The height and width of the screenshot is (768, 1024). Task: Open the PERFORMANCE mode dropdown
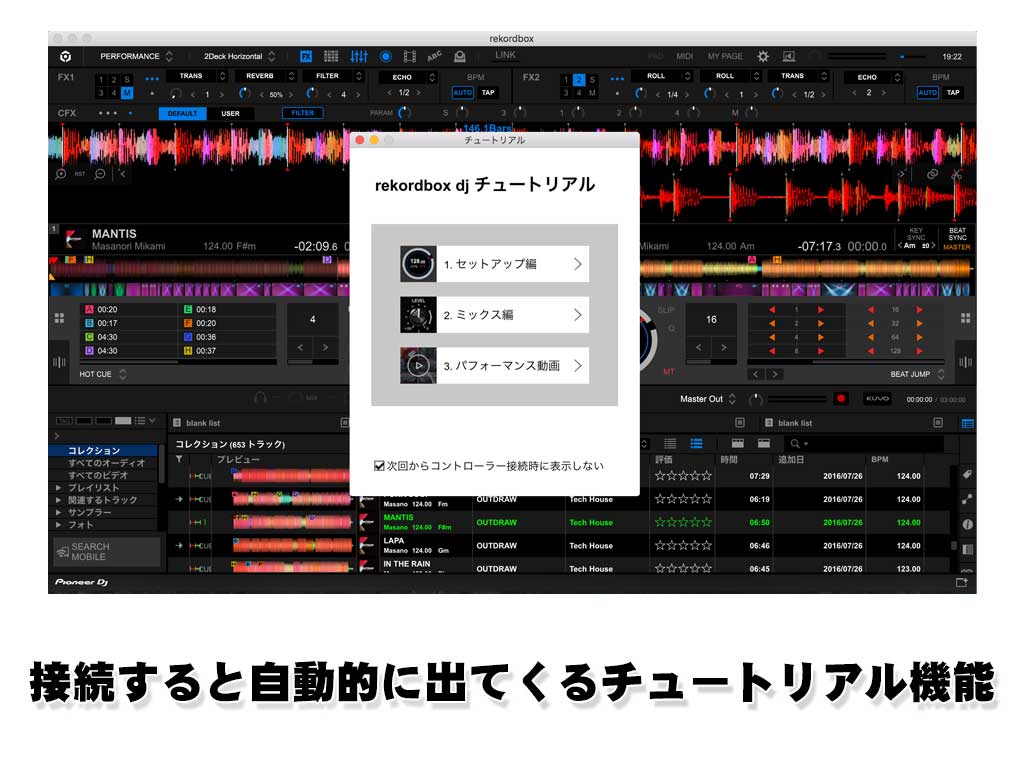click(x=136, y=57)
